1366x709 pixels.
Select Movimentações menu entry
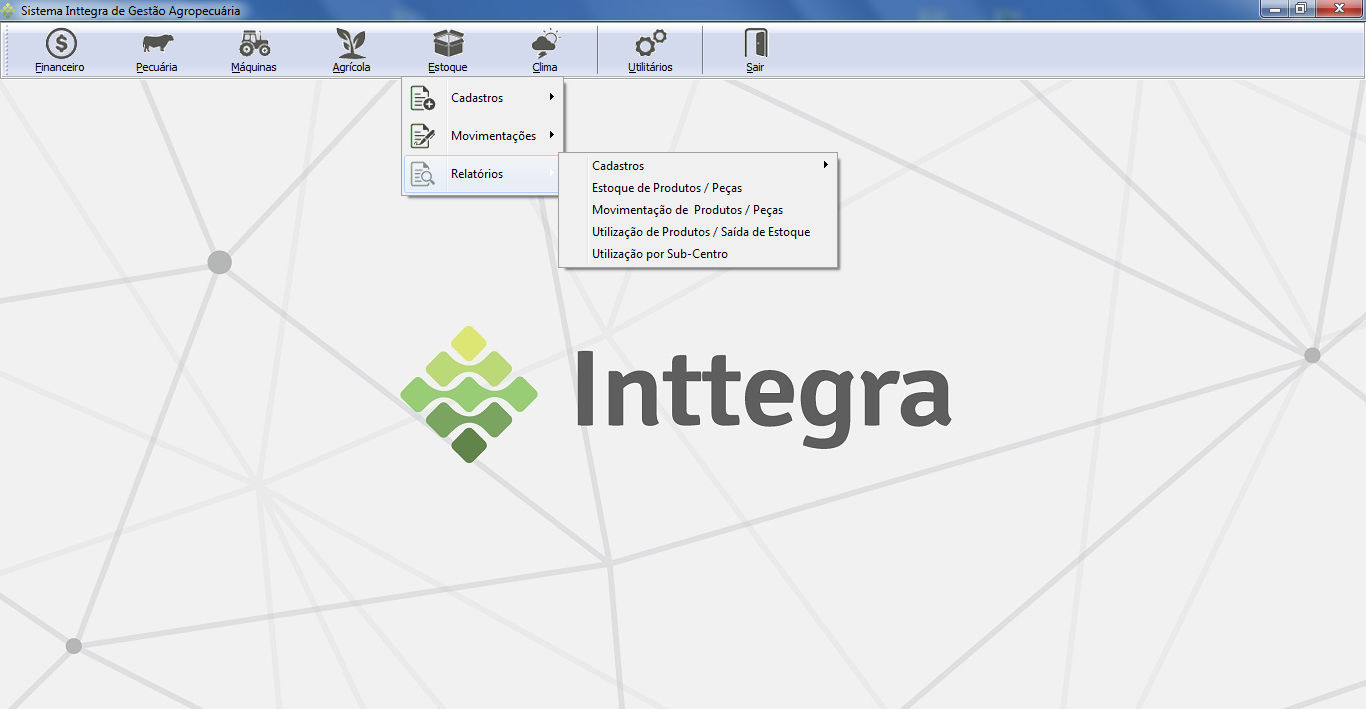482,136
